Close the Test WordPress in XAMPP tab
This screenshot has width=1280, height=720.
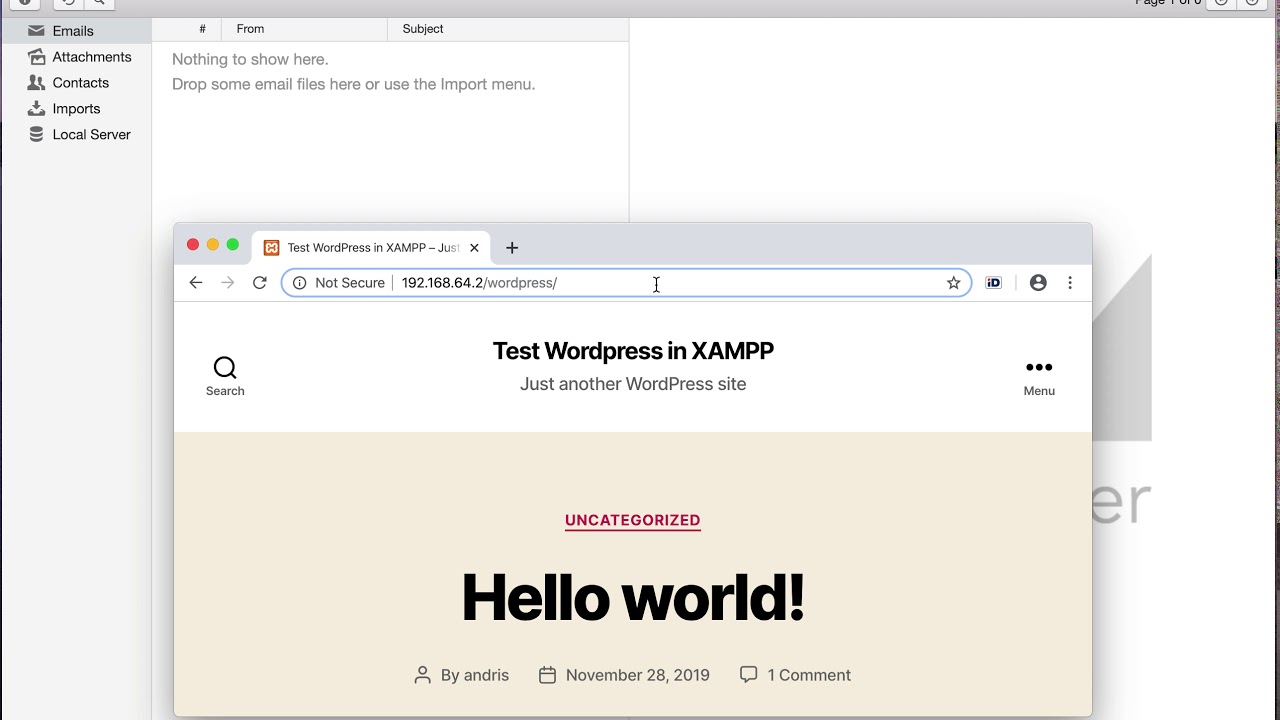tap(474, 248)
